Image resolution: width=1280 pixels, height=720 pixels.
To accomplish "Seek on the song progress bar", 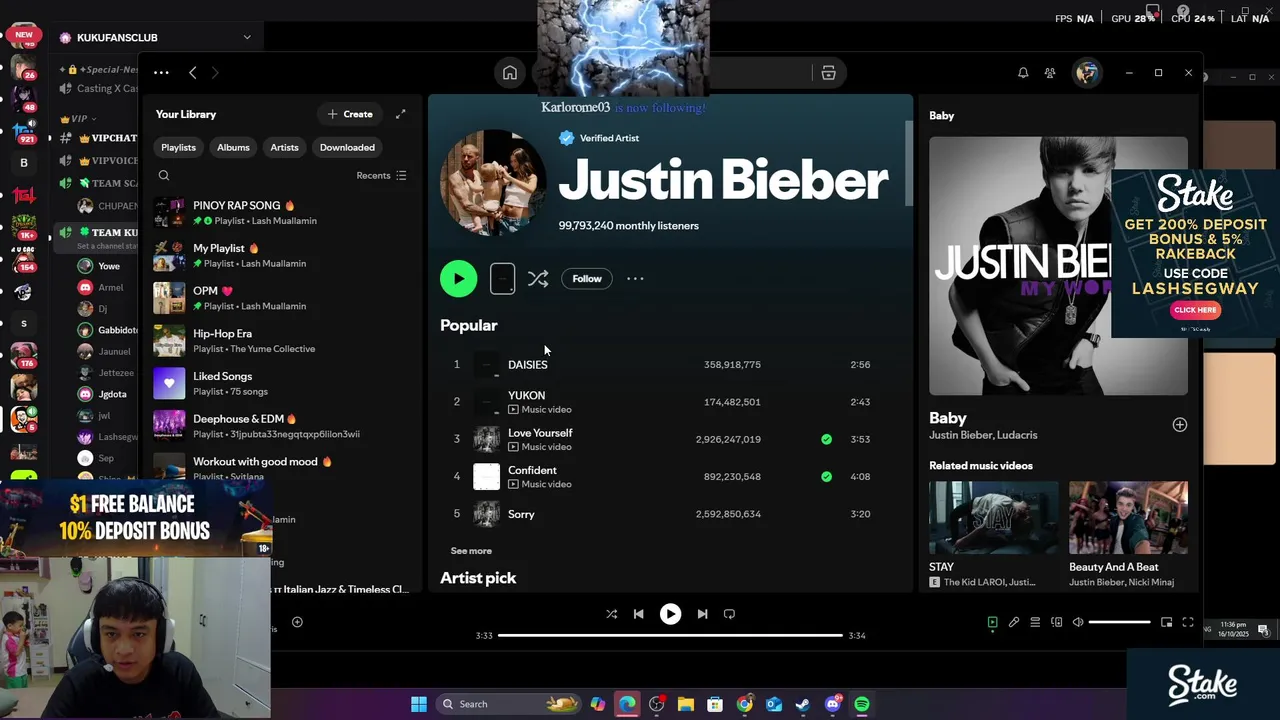I will [x=670, y=635].
